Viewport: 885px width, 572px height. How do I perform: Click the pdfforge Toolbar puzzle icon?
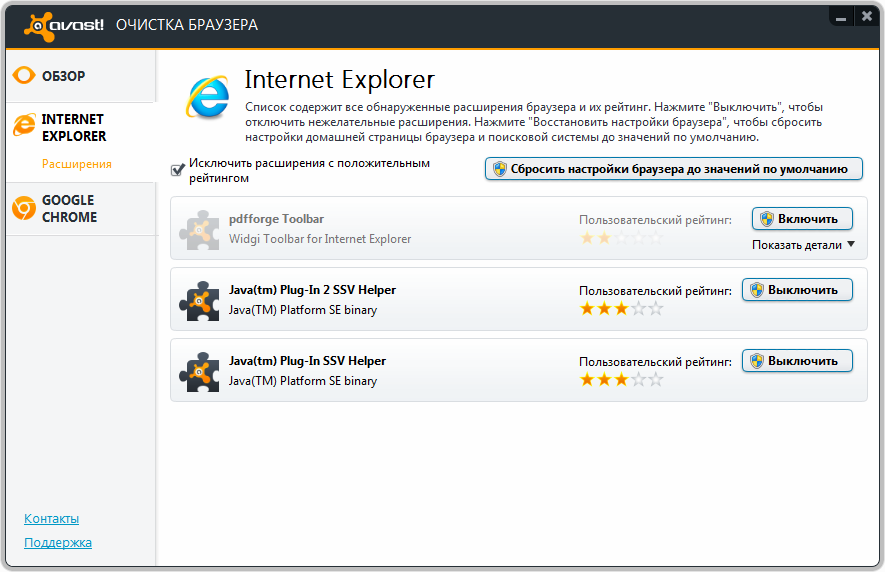click(199, 229)
